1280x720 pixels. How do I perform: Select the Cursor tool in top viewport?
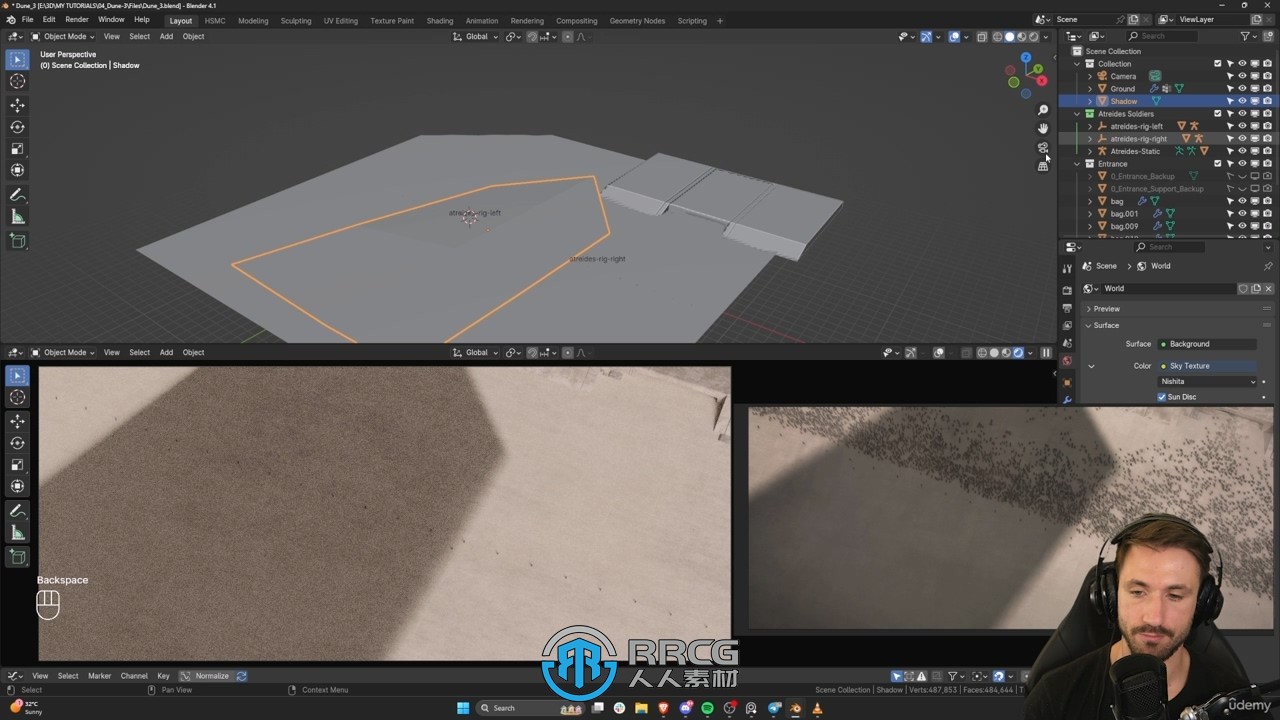[x=18, y=82]
